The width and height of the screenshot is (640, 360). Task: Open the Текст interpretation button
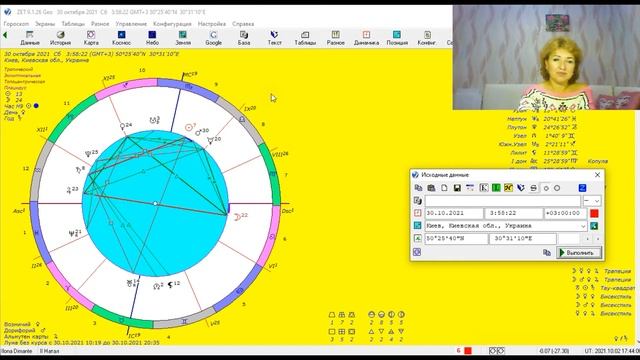(274, 38)
